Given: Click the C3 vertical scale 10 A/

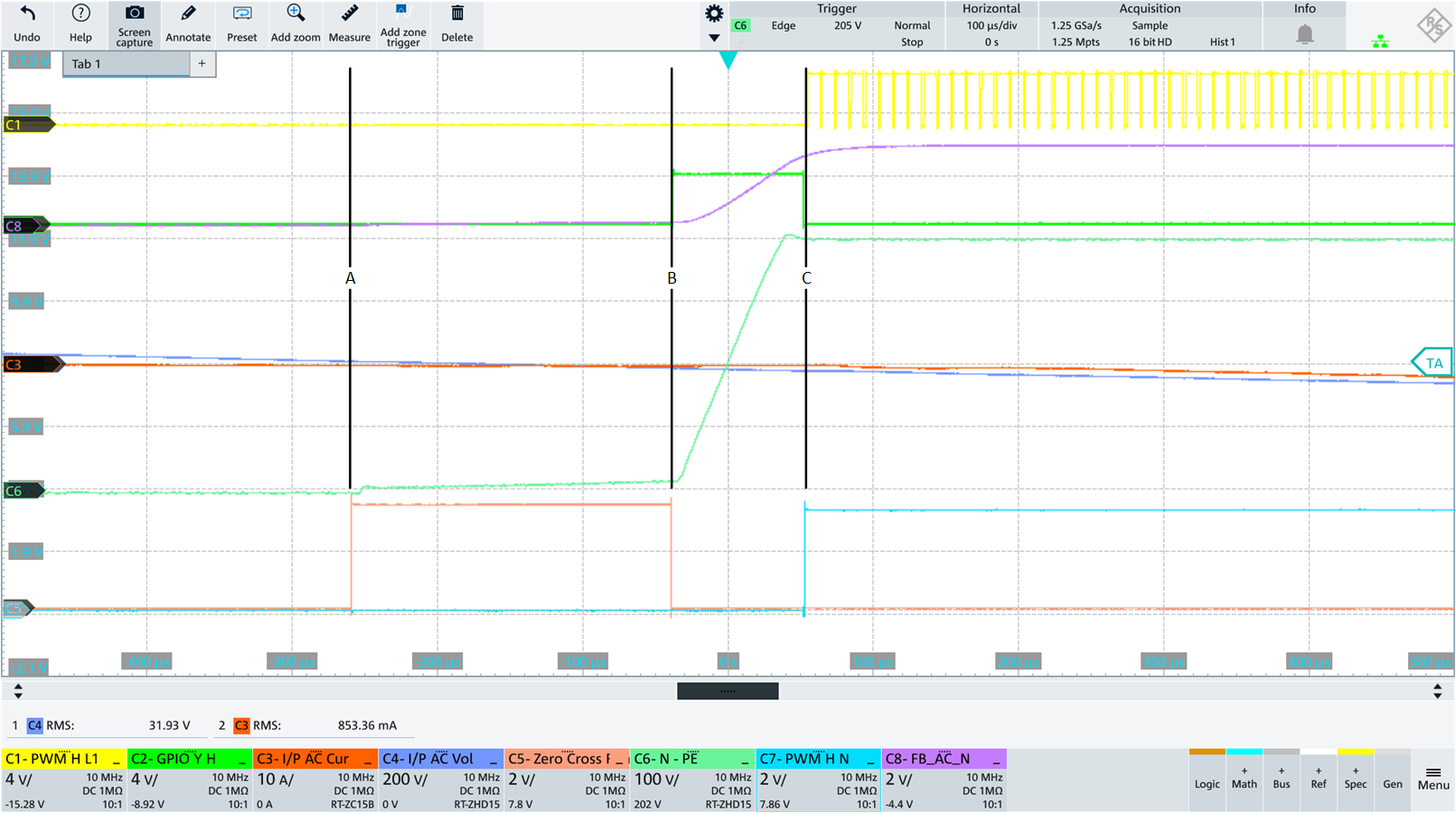Looking at the screenshot, I should tap(275, 780).
